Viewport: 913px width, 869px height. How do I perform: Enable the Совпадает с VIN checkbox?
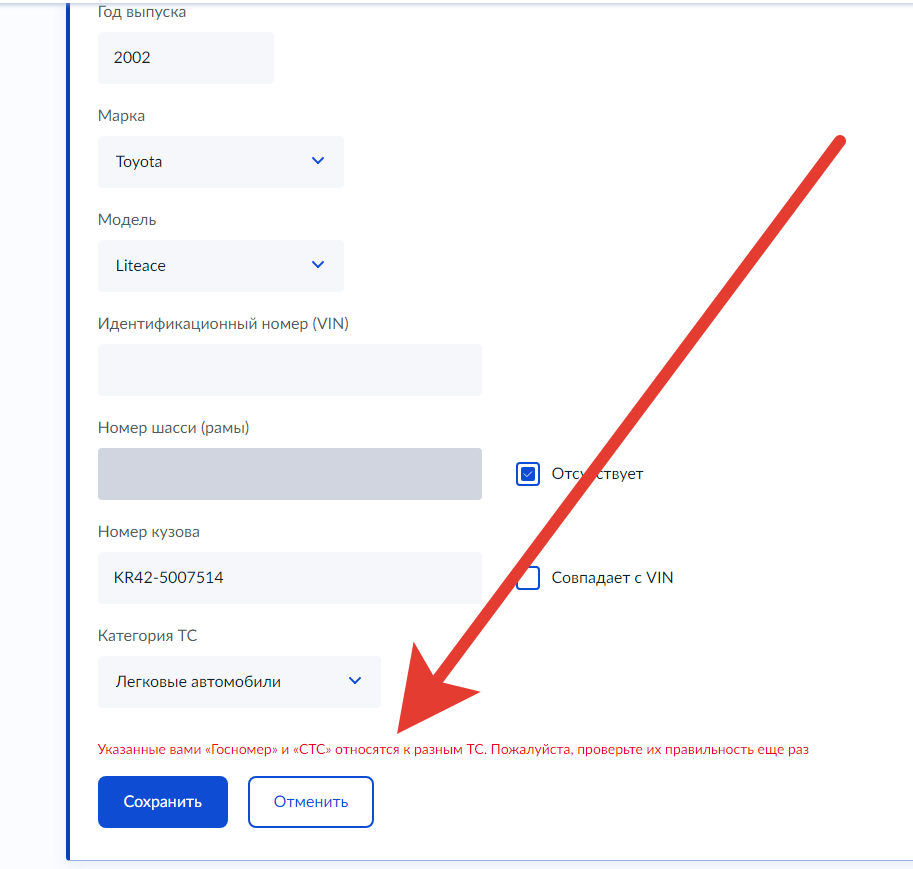pyautogui.click(x=528, y=578)
